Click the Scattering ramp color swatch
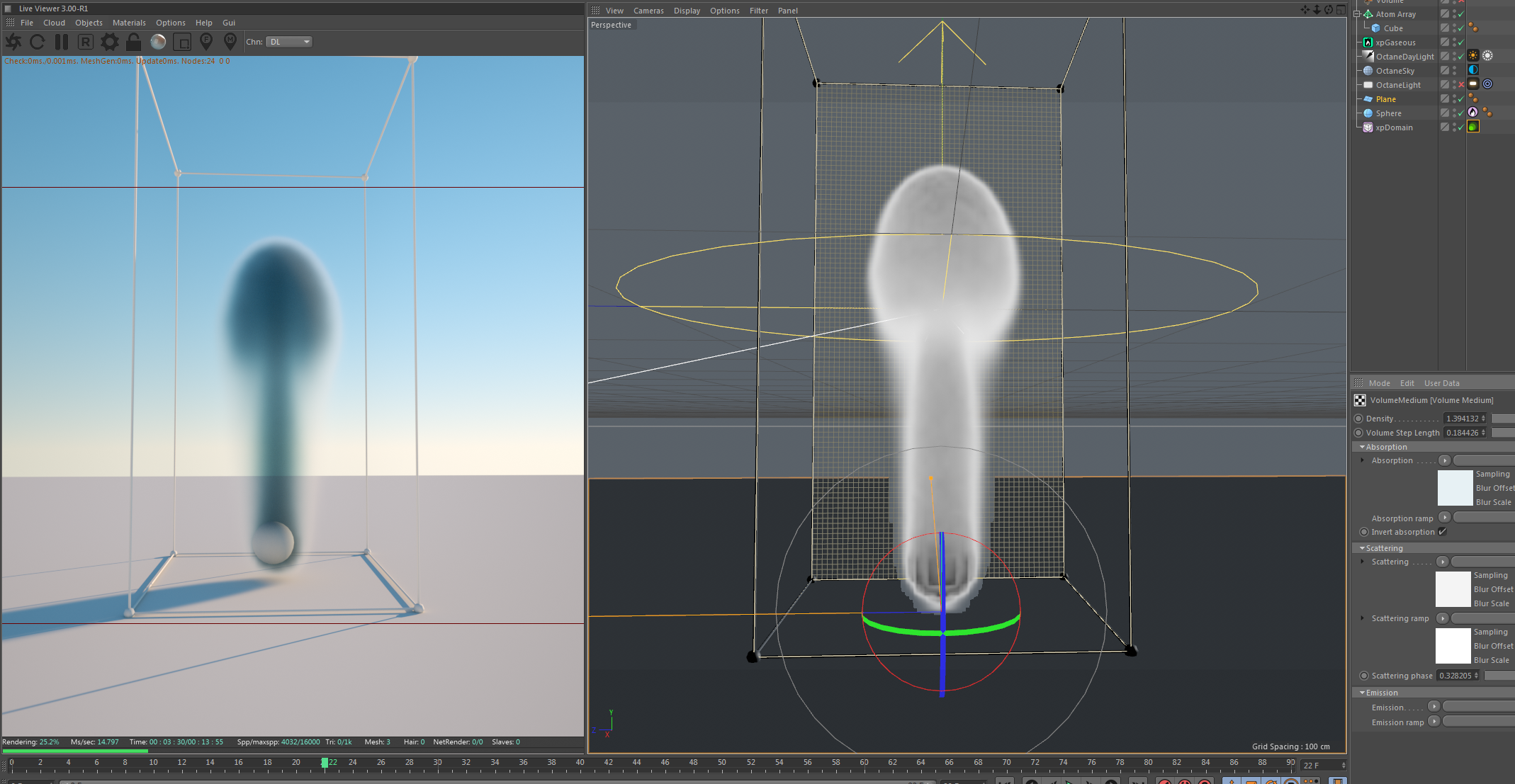This screenshot has height=784, width=1515. (1453, 645)
